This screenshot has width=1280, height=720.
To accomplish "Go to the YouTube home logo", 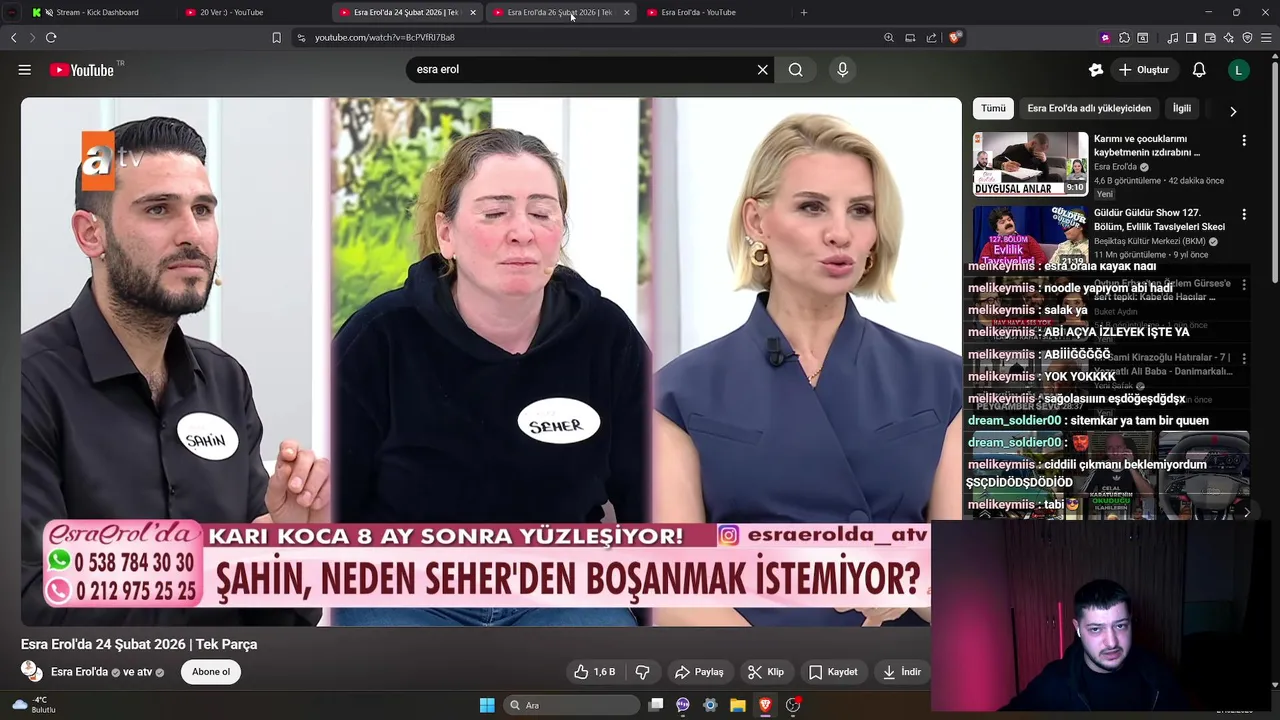I will click(x=81, y=70).
